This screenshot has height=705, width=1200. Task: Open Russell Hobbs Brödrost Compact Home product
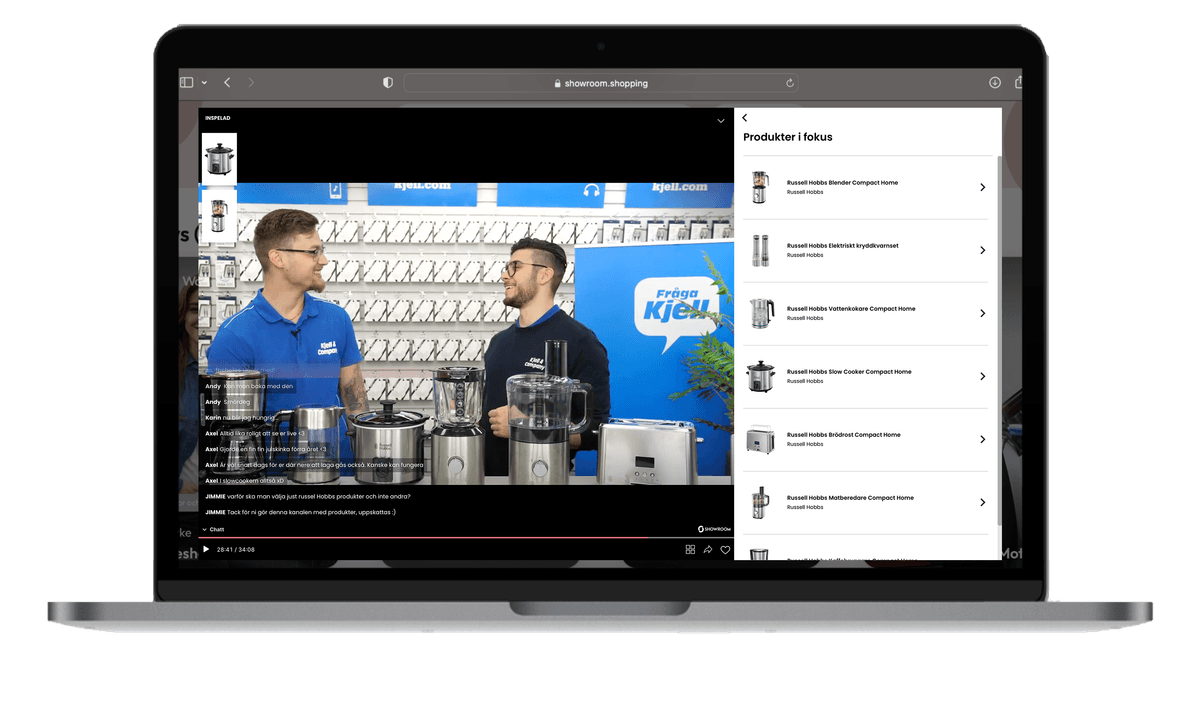[x=868, y=439]
